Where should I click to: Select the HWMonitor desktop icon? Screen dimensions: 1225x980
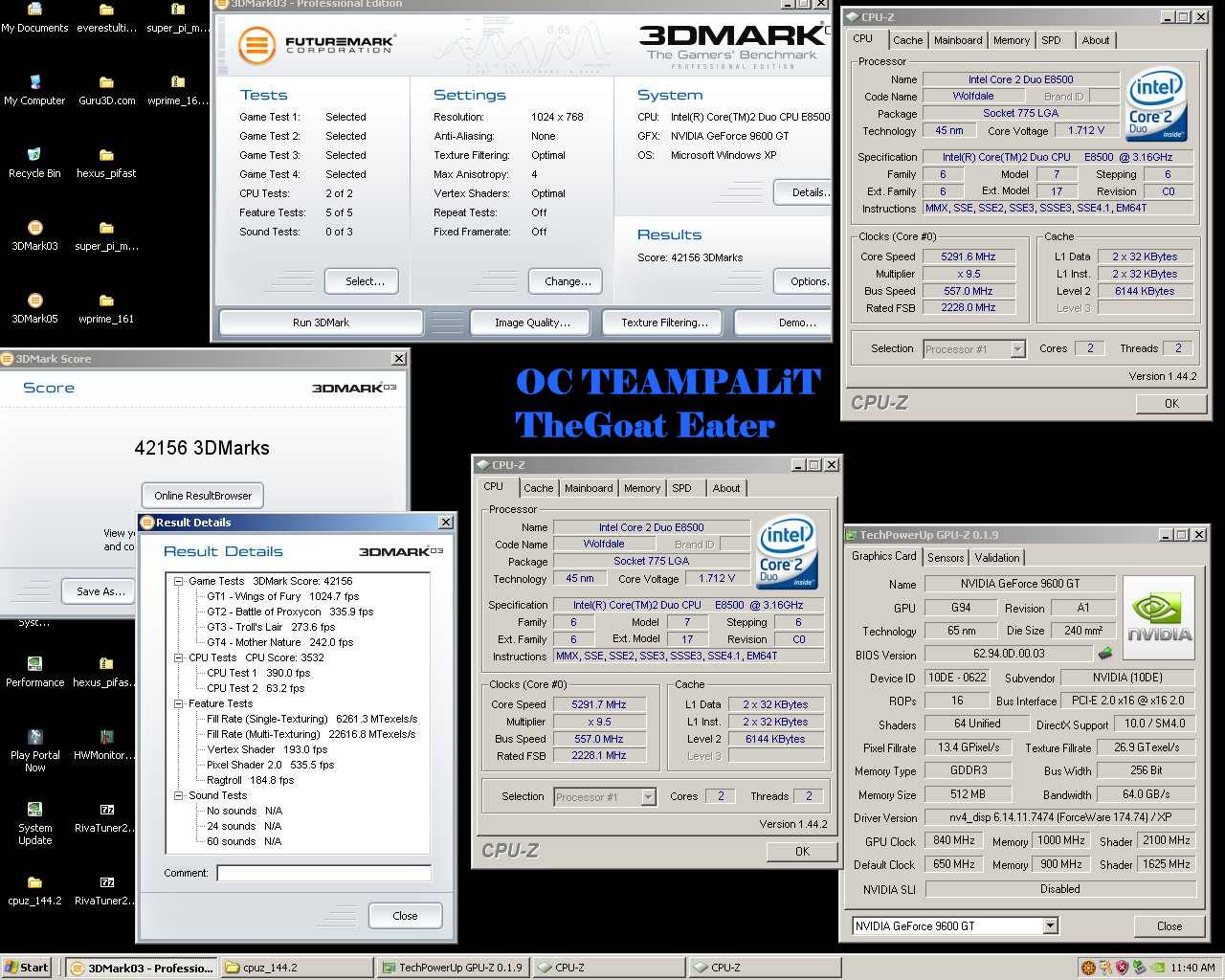(x=106, y=745)
